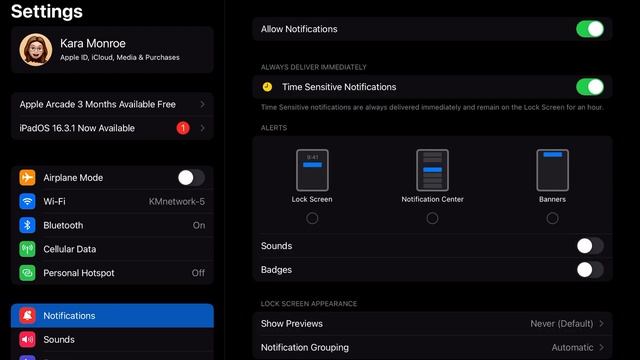Open Kara Monroe's avatar picture
Viewport: 640px width, 360px height.
pos(36,50)
